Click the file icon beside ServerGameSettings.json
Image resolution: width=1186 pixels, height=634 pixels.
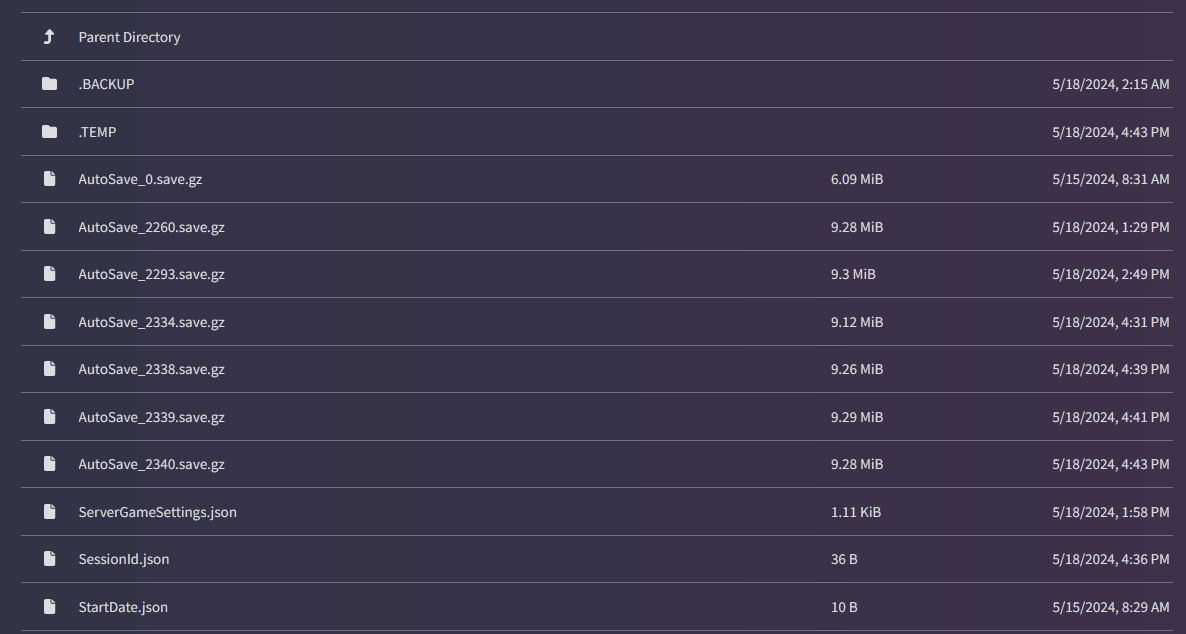(49, 511)
